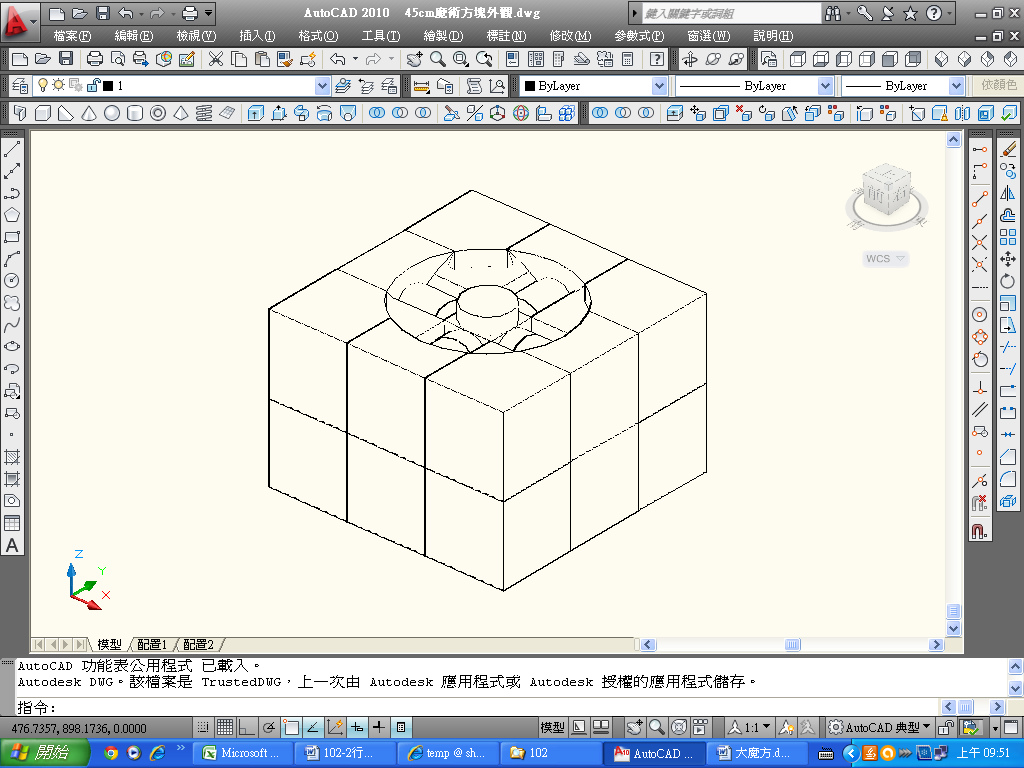Click the Mirror tool in Modify toolbar
1024x768 pixels.
(x=1008, y=193)
